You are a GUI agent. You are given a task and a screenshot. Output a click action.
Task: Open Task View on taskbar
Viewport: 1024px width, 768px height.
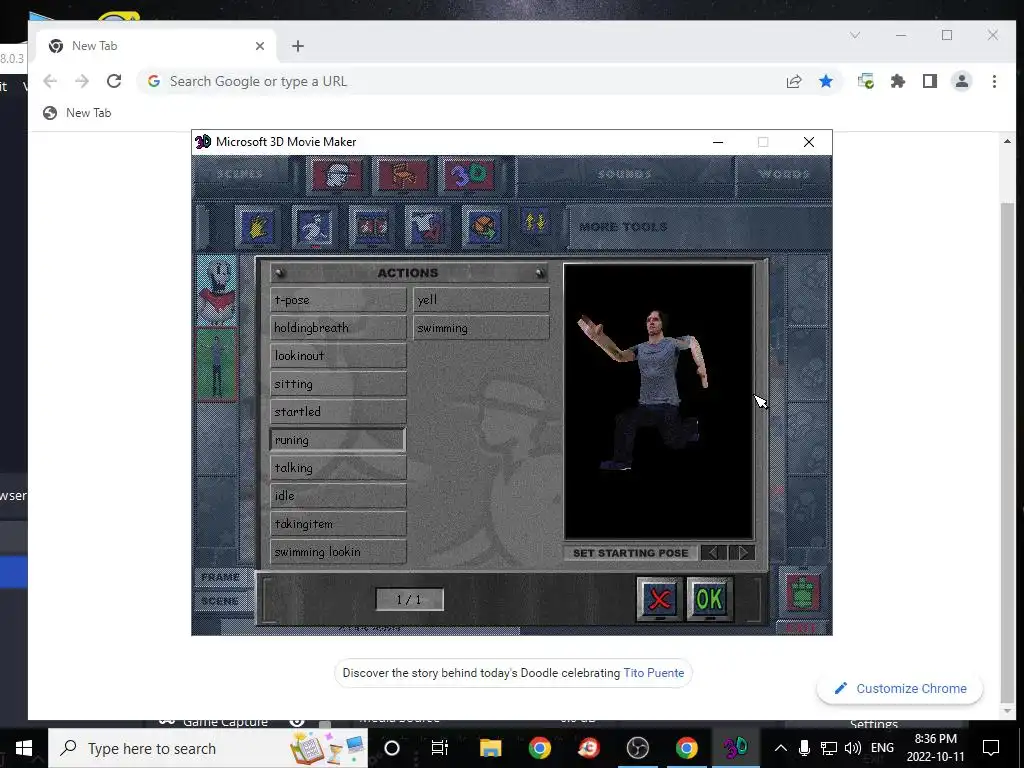tap(440, 748)
